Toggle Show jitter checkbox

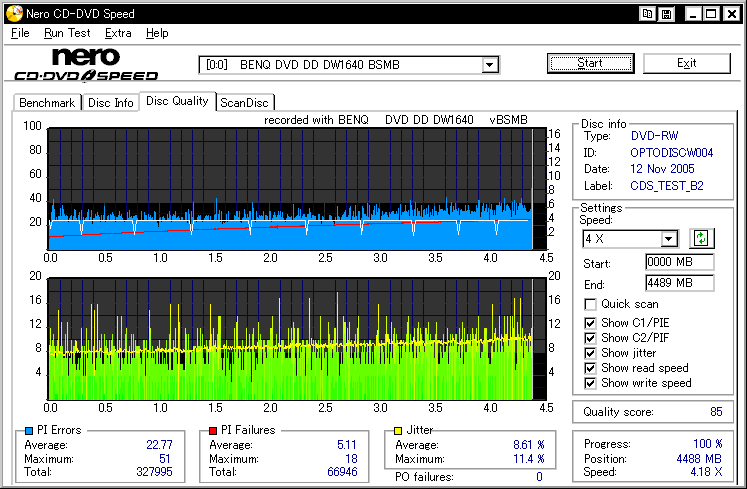point(591,353)
